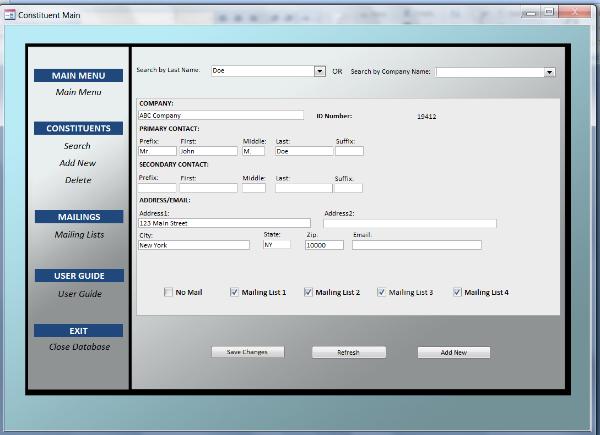Expand the Search by Company Name dropdown
This screenshot has width=600, height=435.
[549, 72]
